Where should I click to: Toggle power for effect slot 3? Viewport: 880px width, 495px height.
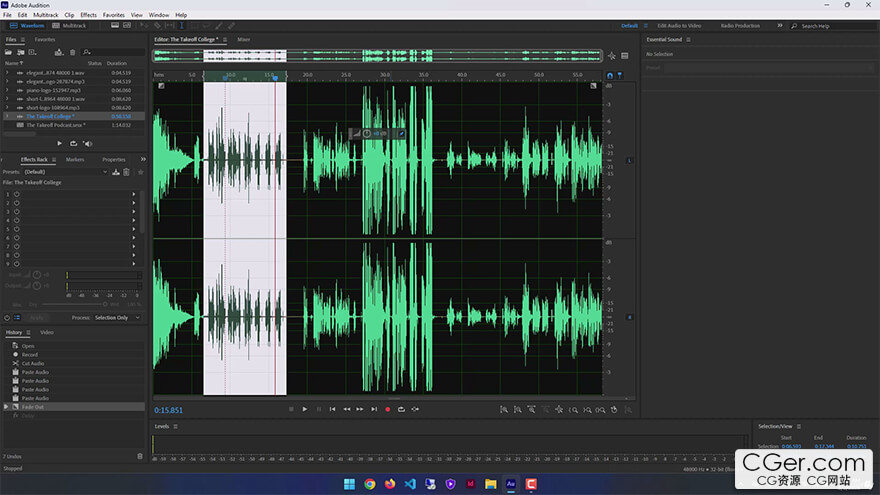point(17,212)
